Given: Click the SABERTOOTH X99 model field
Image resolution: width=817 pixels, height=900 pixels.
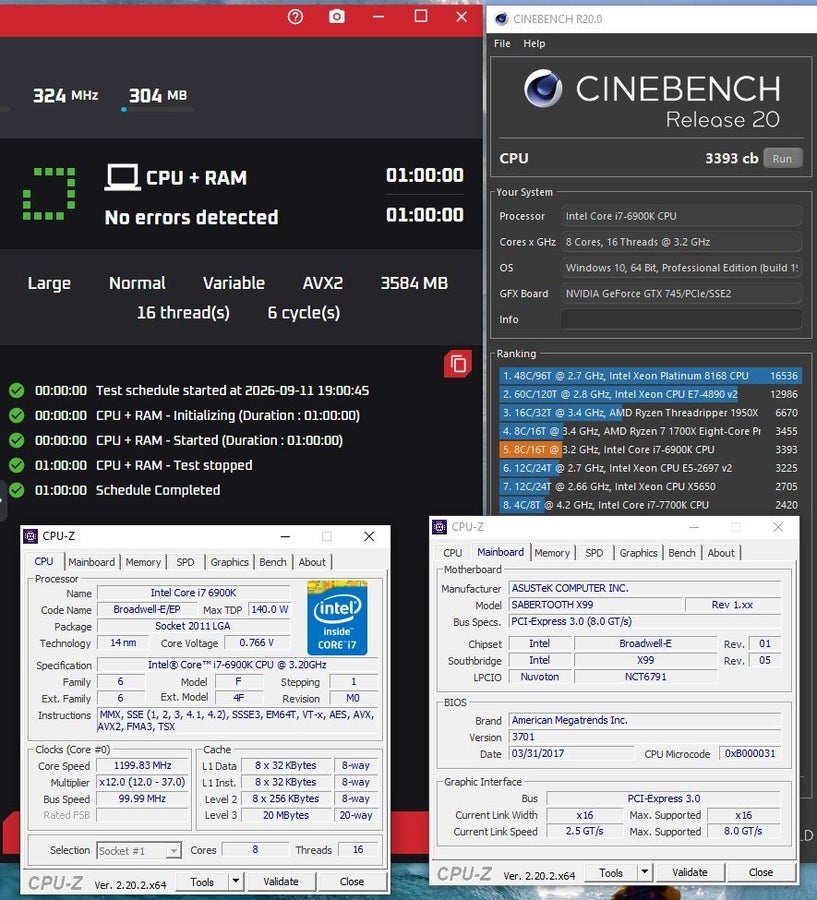Looking at the screenshot, I should point(595,605).
